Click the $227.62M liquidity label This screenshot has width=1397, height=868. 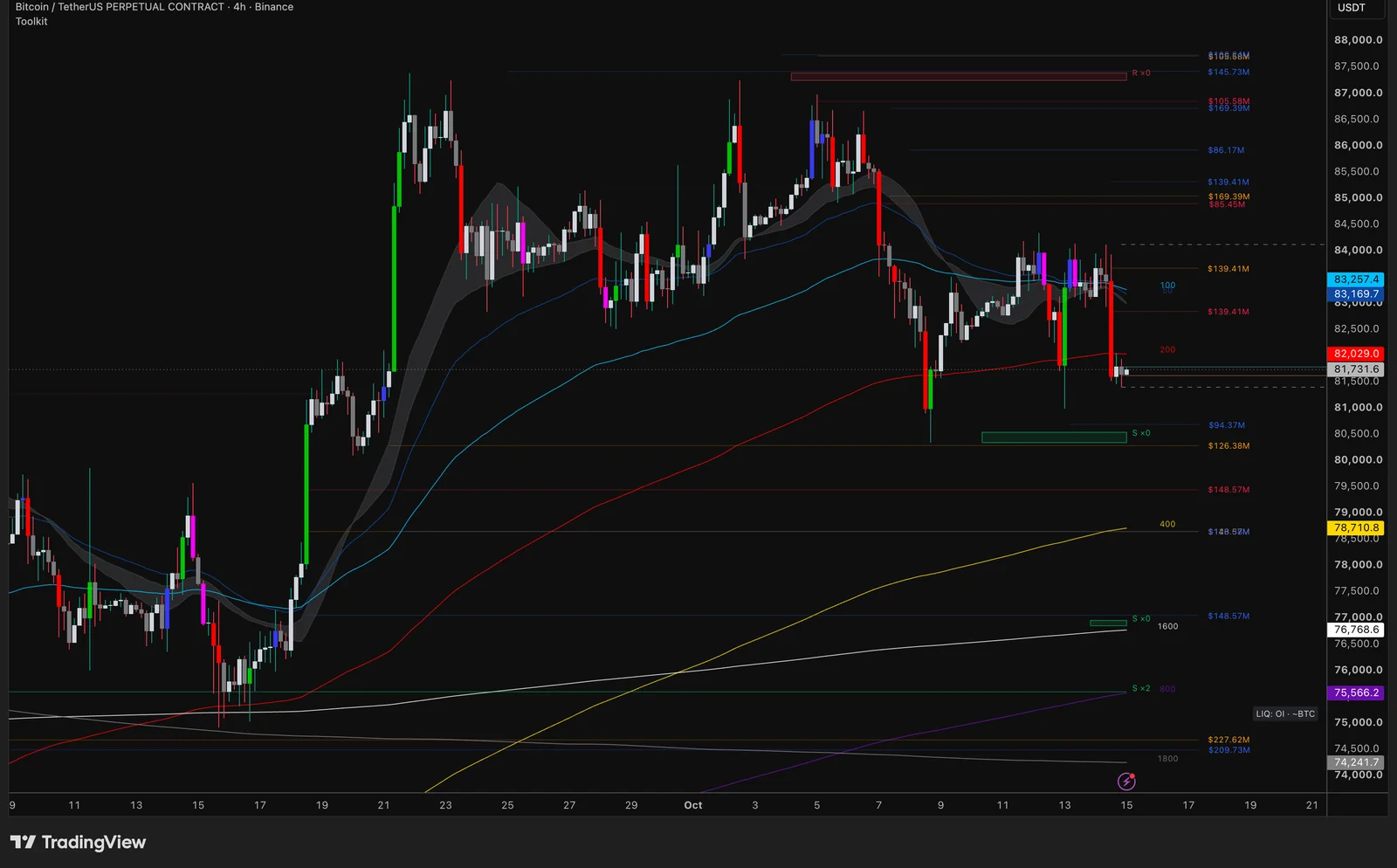click(x=1228, y=740)
